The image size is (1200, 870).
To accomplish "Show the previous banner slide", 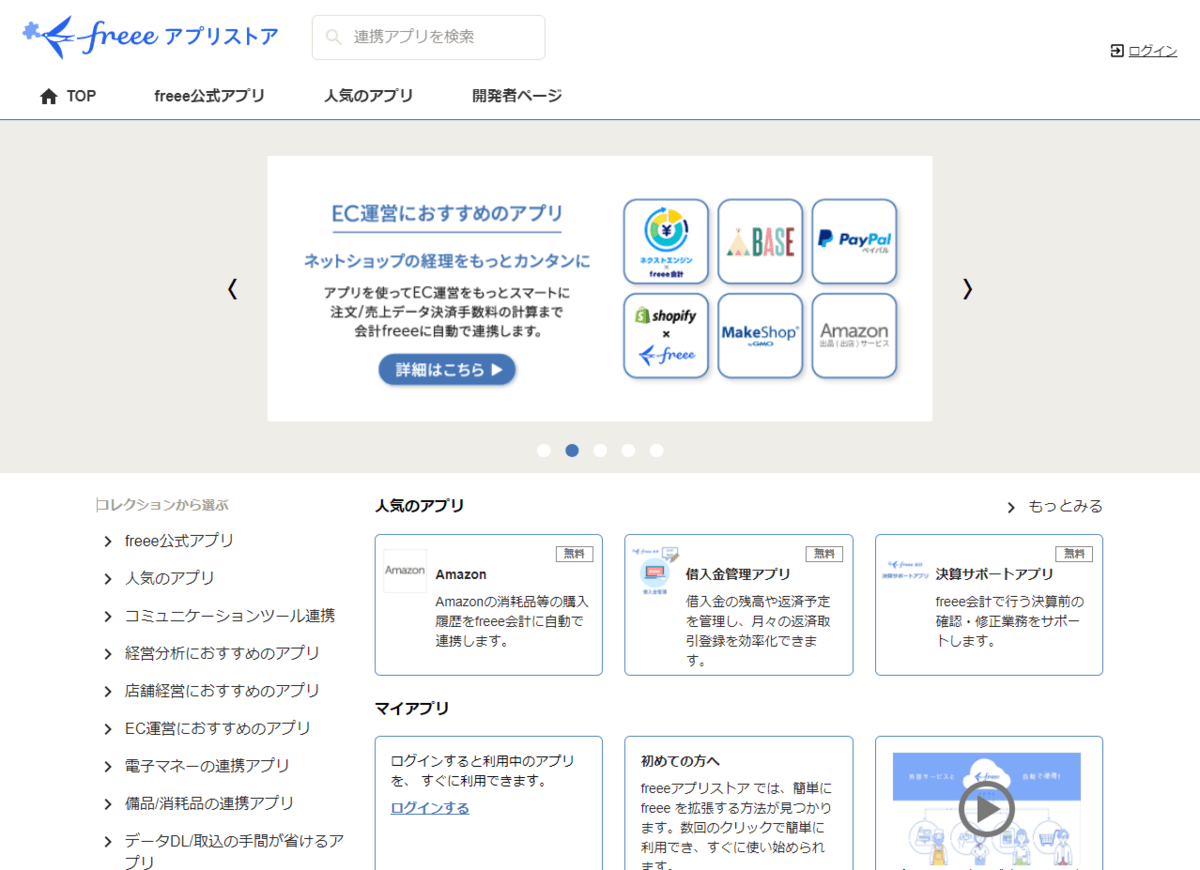I will (x=232, y=289).
